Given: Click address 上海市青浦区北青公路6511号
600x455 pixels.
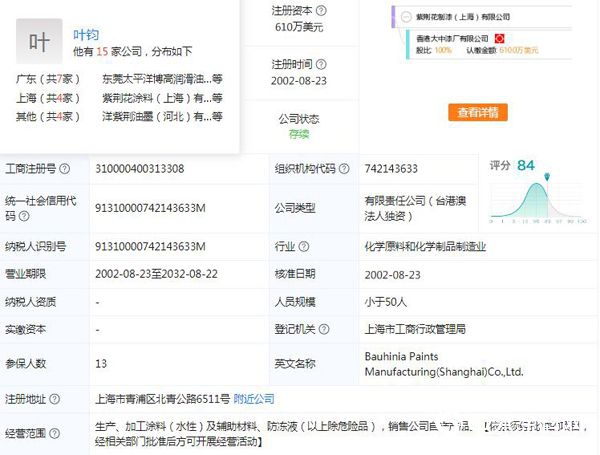Looking at the screenshot, I should point(163,399).
